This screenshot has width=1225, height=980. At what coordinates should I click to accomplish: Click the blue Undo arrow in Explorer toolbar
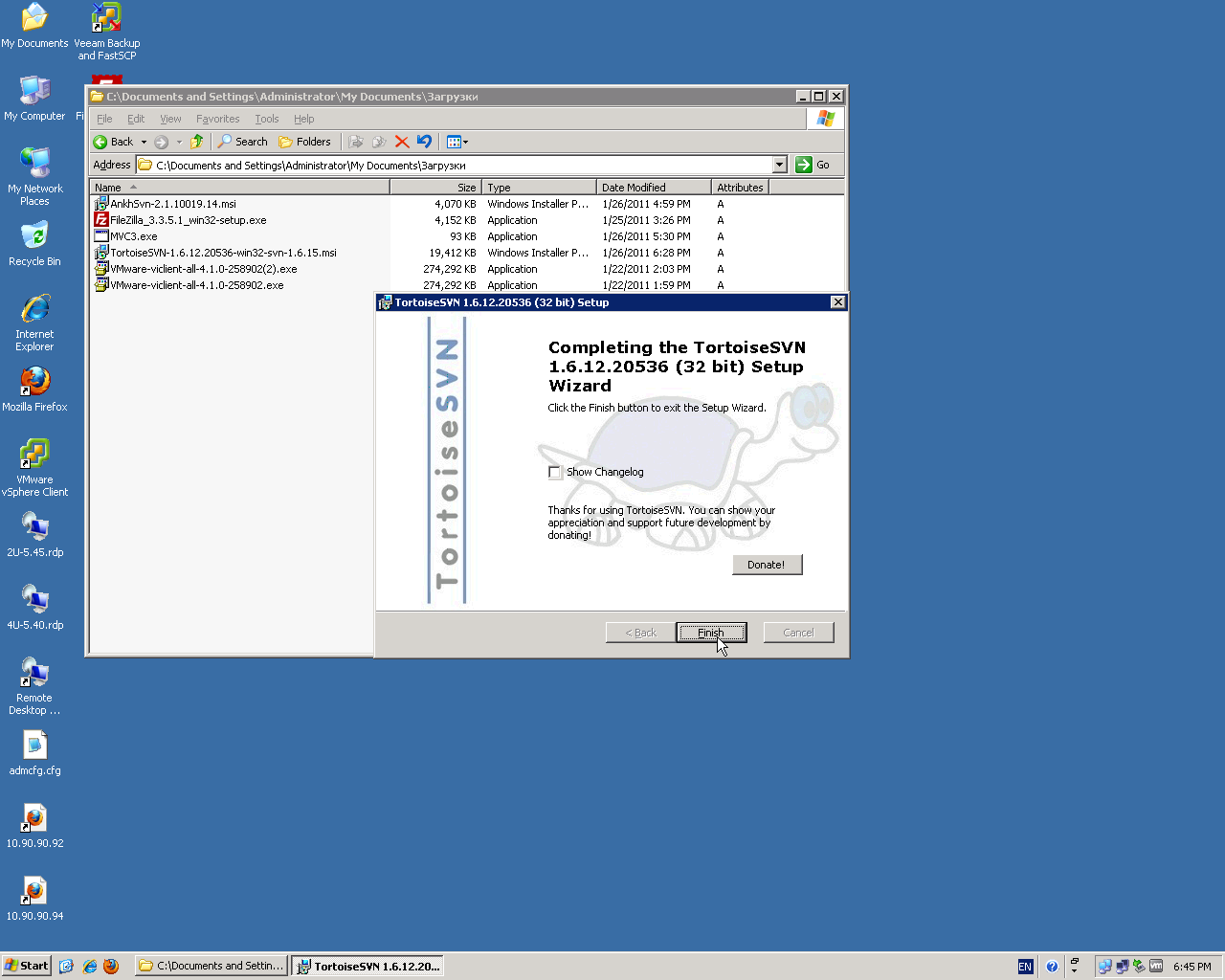[424, 142]
